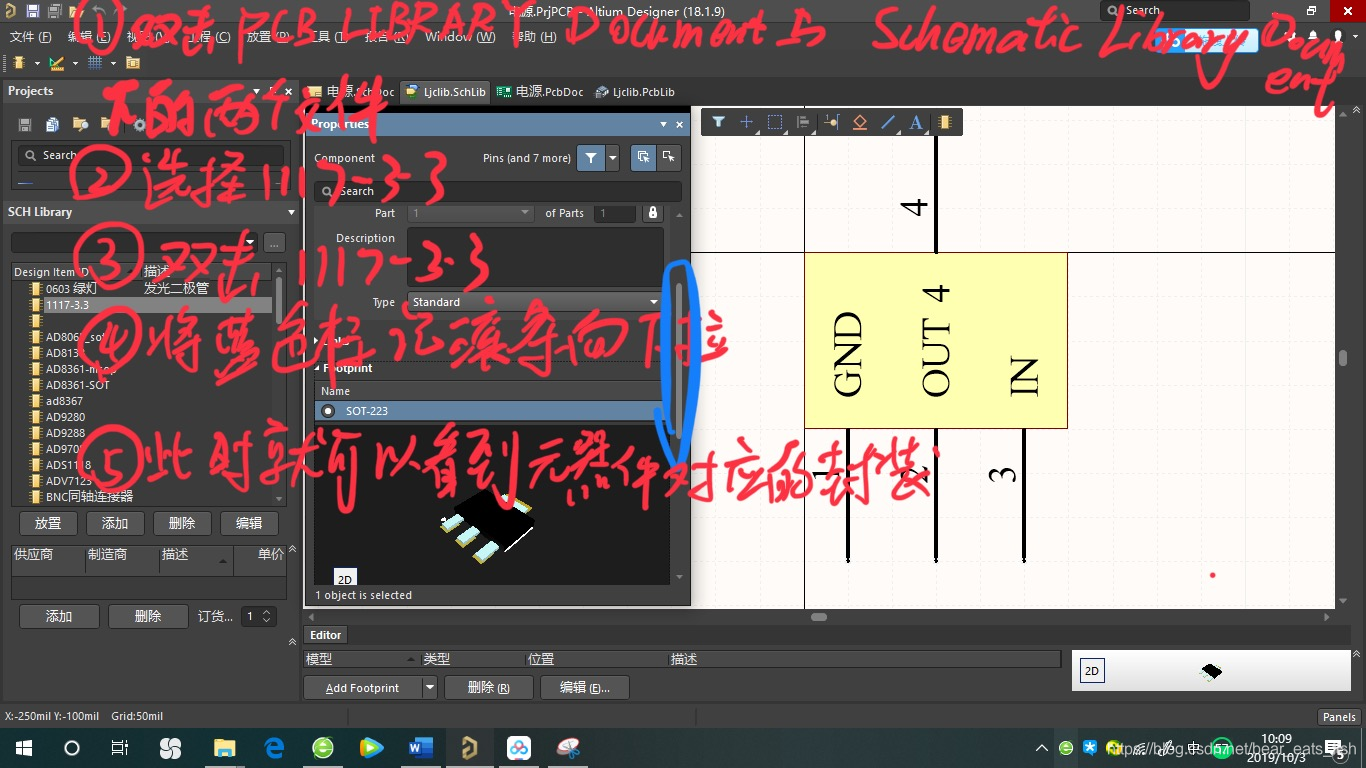
Task: Select the filter funnel tool in the toolbar
Action: point(718,122)
